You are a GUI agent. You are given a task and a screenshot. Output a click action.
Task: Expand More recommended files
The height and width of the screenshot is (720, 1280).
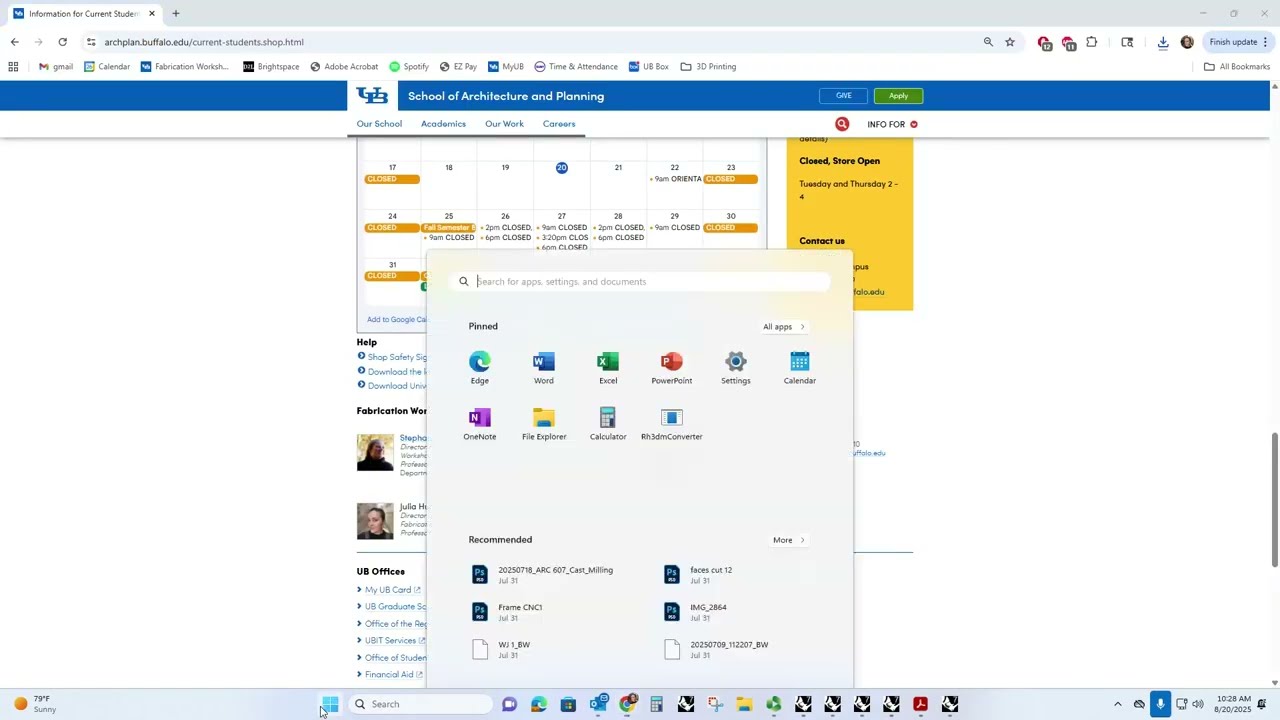pos(789,540)
